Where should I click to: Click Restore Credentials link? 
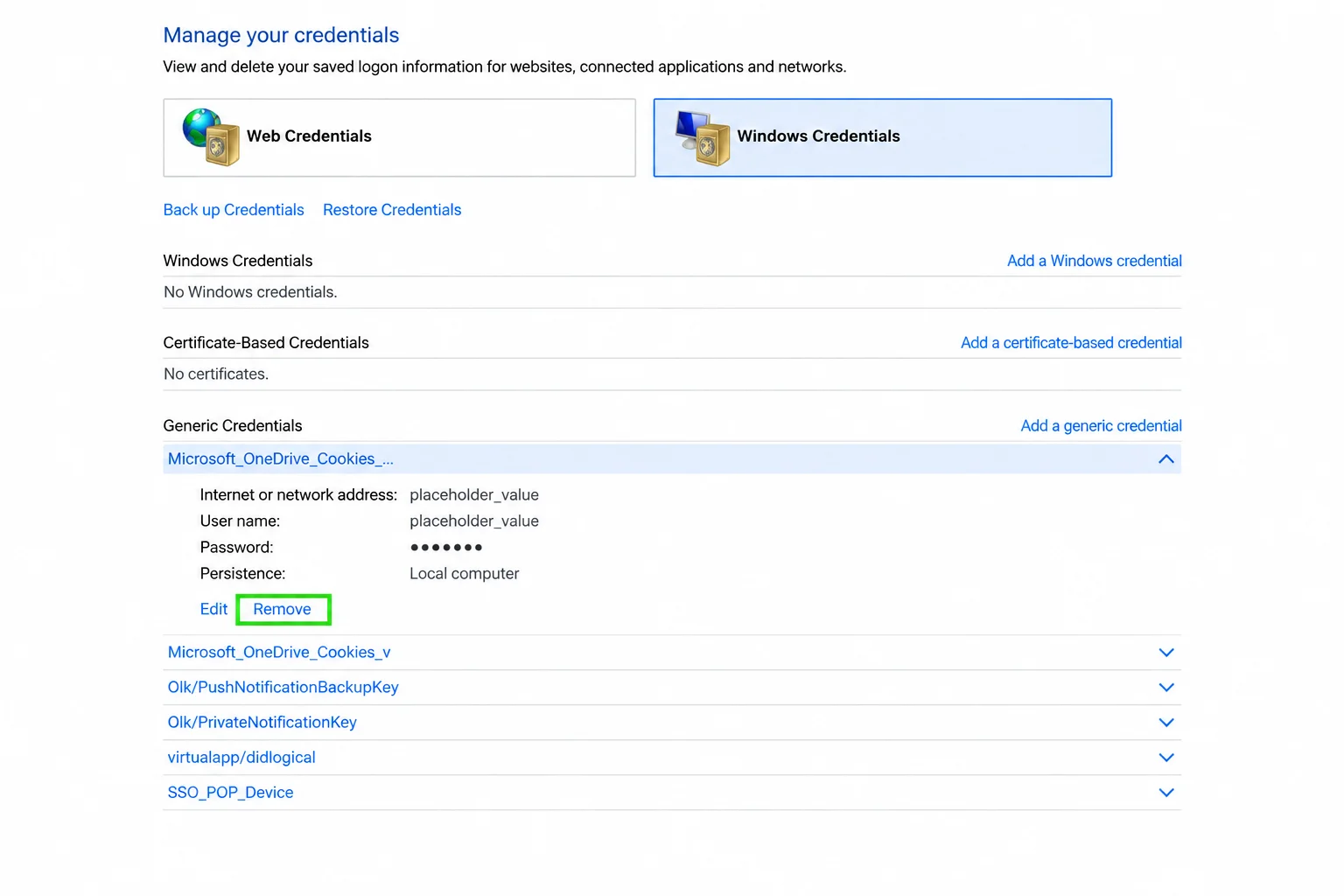[x=392, y=210]
